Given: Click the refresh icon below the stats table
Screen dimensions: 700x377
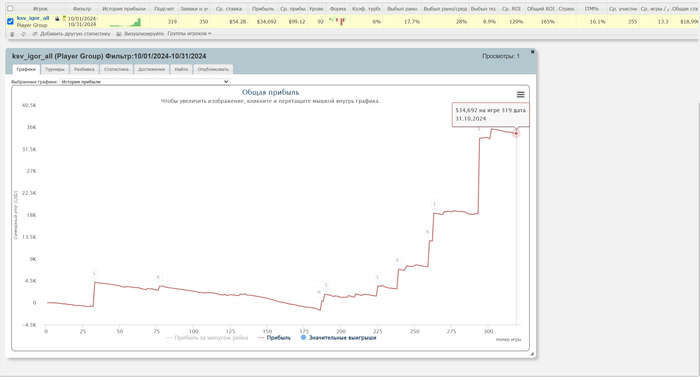Looking at the screenshot, I should (x=23, y=34).
